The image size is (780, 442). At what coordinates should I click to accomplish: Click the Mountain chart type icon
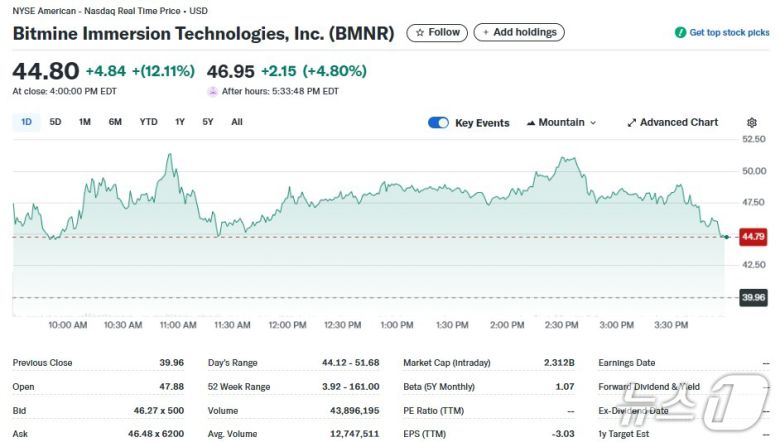pyautogui.click(x=530, y=123)
